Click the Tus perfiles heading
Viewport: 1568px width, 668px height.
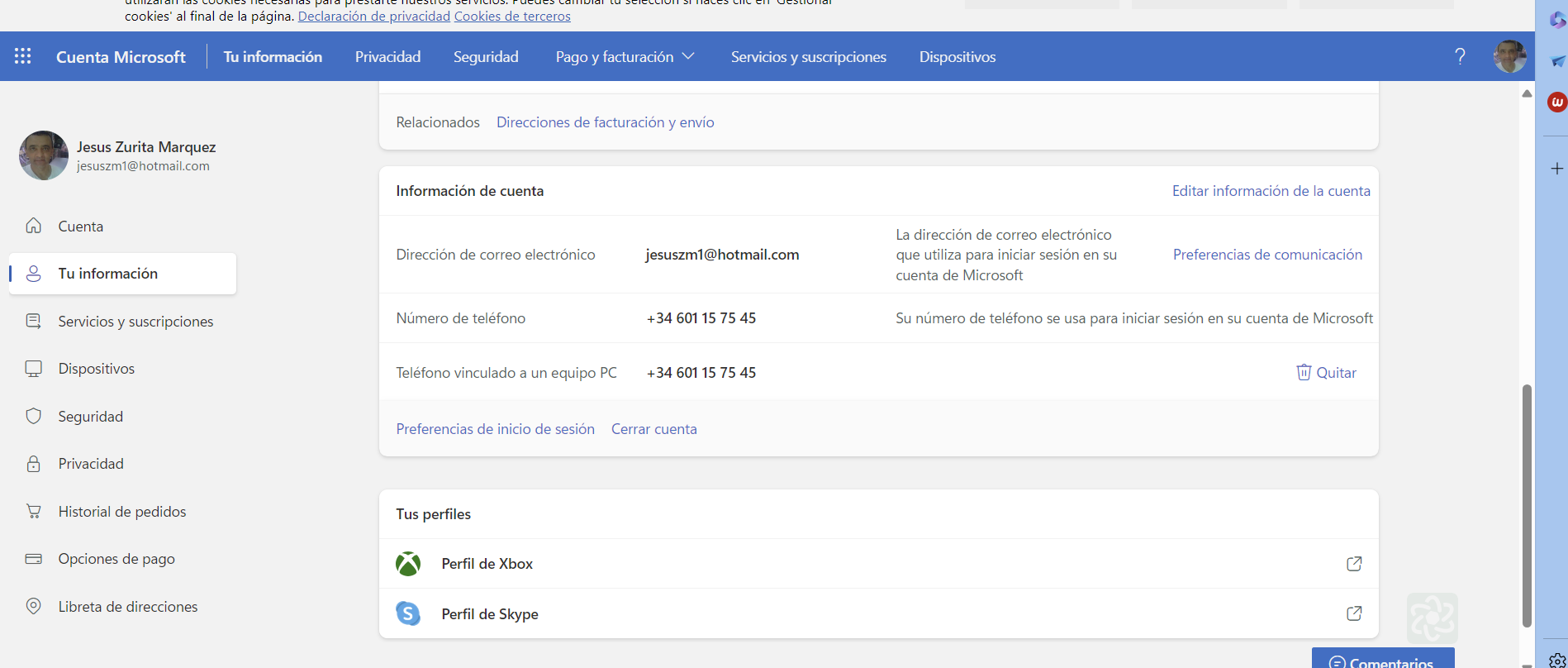tap(433, 514)
